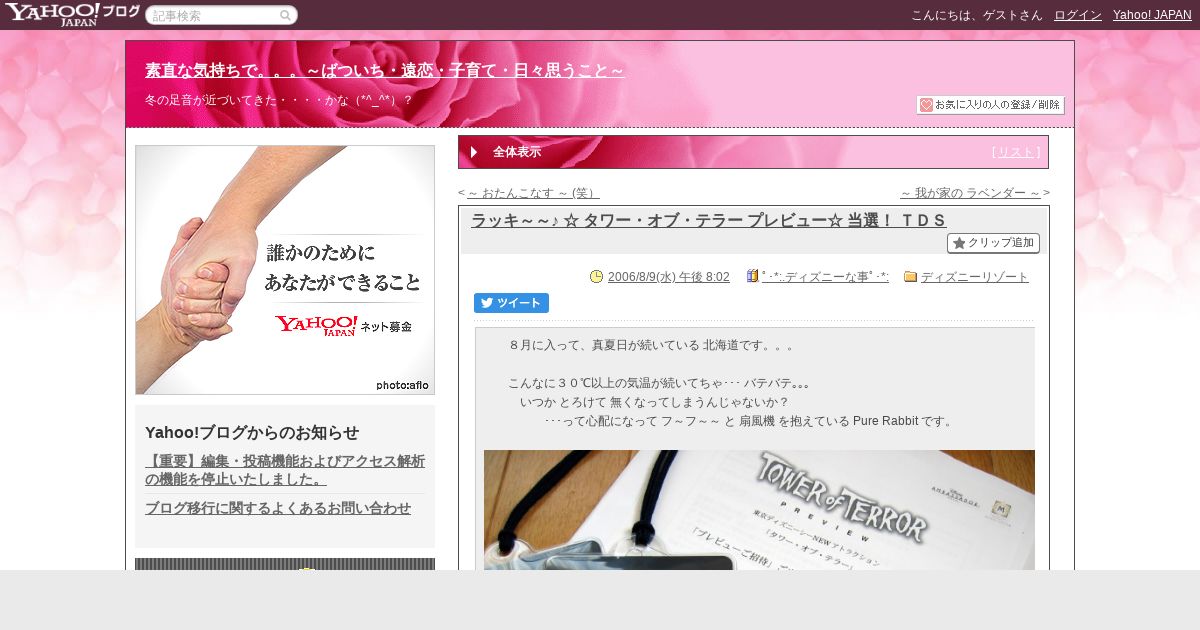Viewport: 1200px width, 630px height.
Task: Open the Yahoo ネット募金 handshake banner
Action: (x=285, y=270)
